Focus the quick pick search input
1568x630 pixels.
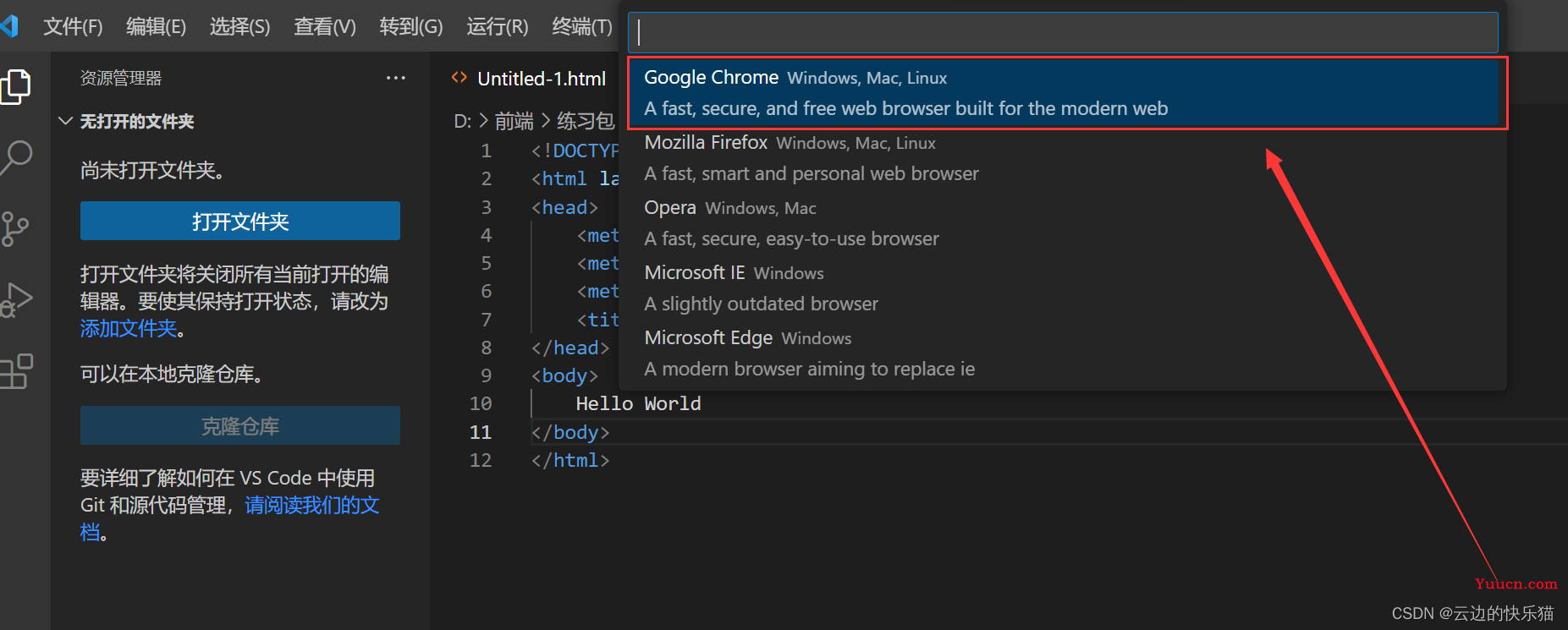click(x=1063, y=32)
